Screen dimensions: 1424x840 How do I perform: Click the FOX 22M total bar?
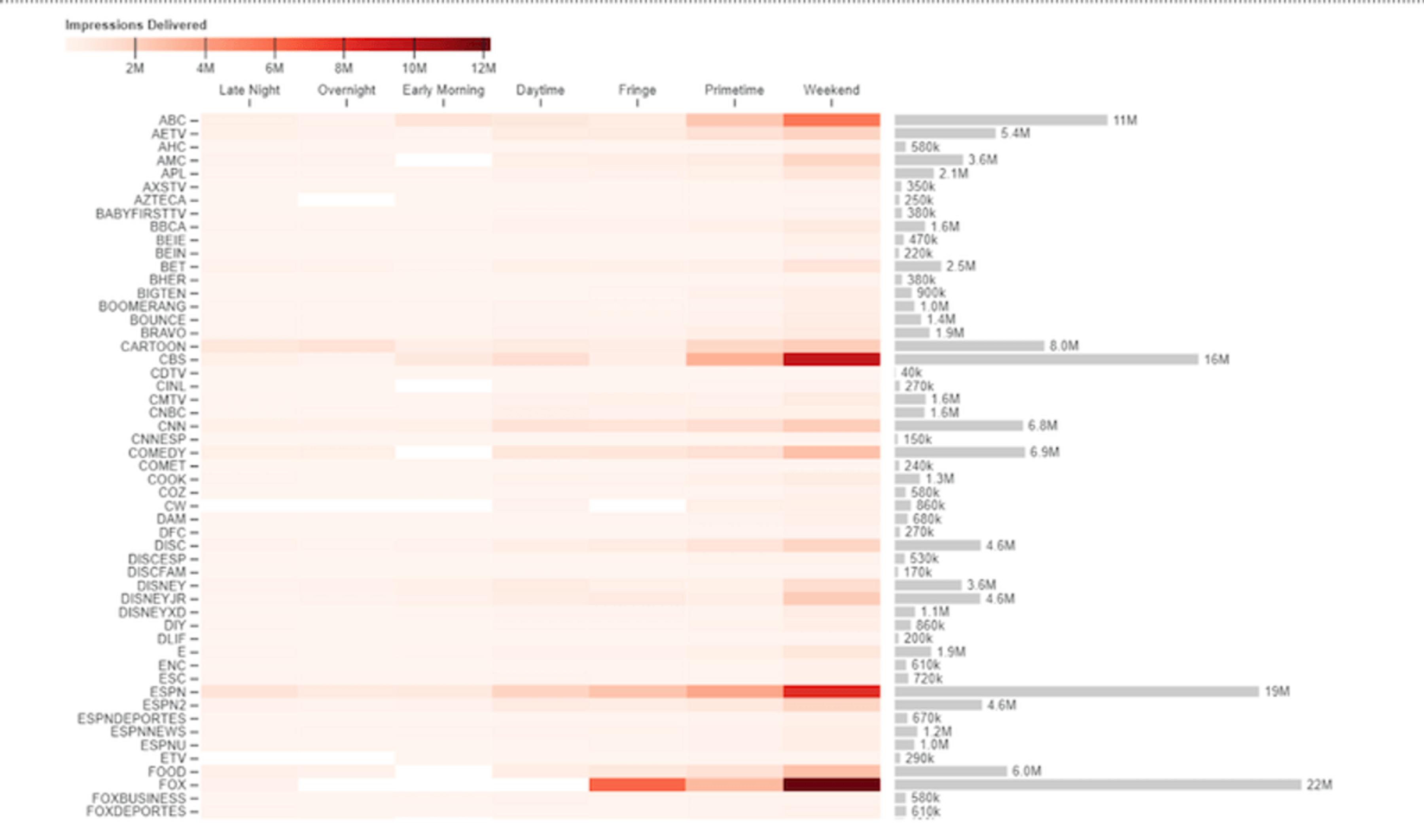click(1097, 785)
